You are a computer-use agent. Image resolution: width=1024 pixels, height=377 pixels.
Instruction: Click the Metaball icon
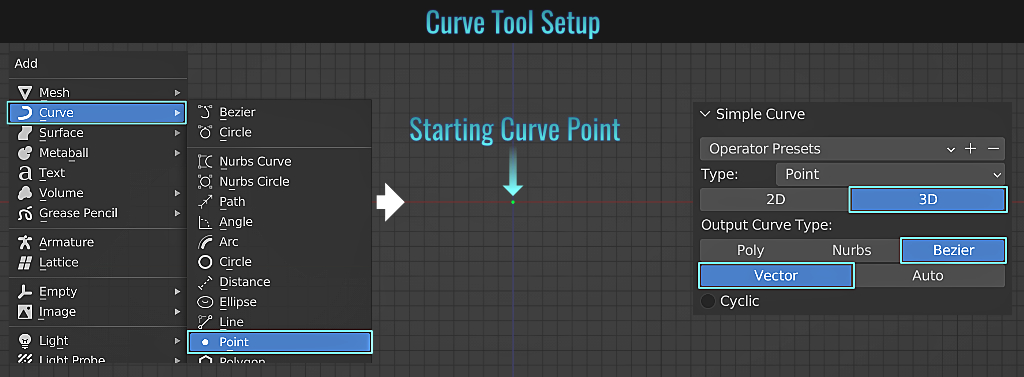(25, 153)
